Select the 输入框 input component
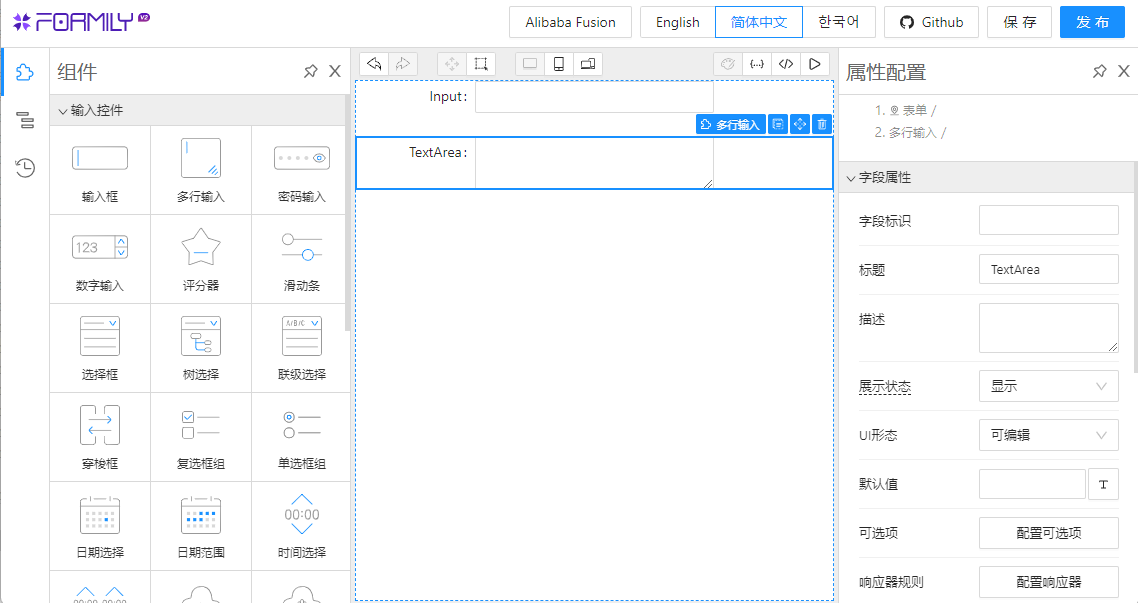The width and height of the screenshot is (1138, 603). [x=100, y=171]
